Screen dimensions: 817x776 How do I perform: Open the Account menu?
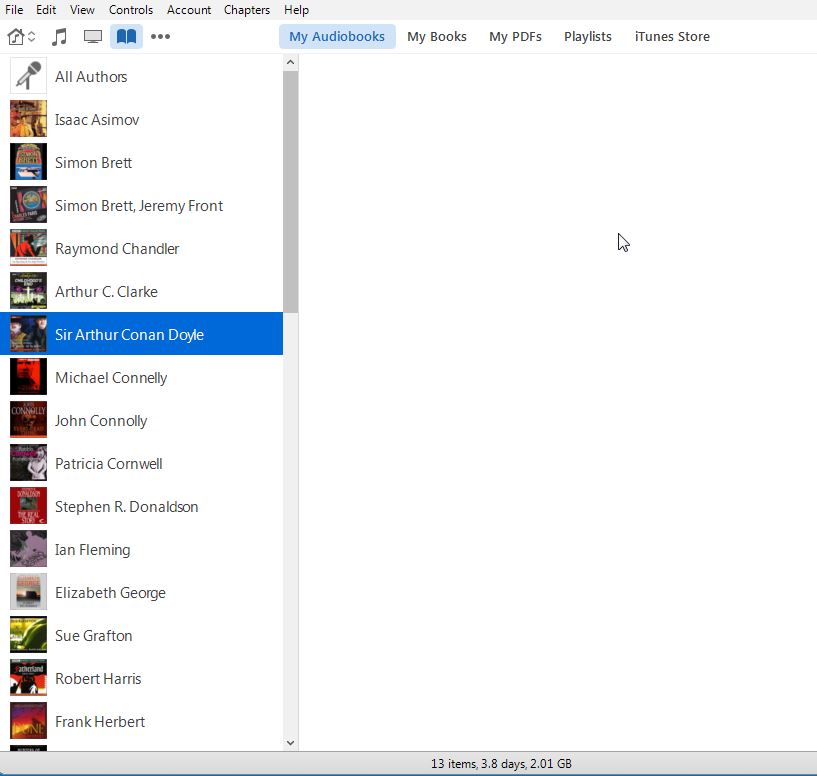(x=189, y=10)
